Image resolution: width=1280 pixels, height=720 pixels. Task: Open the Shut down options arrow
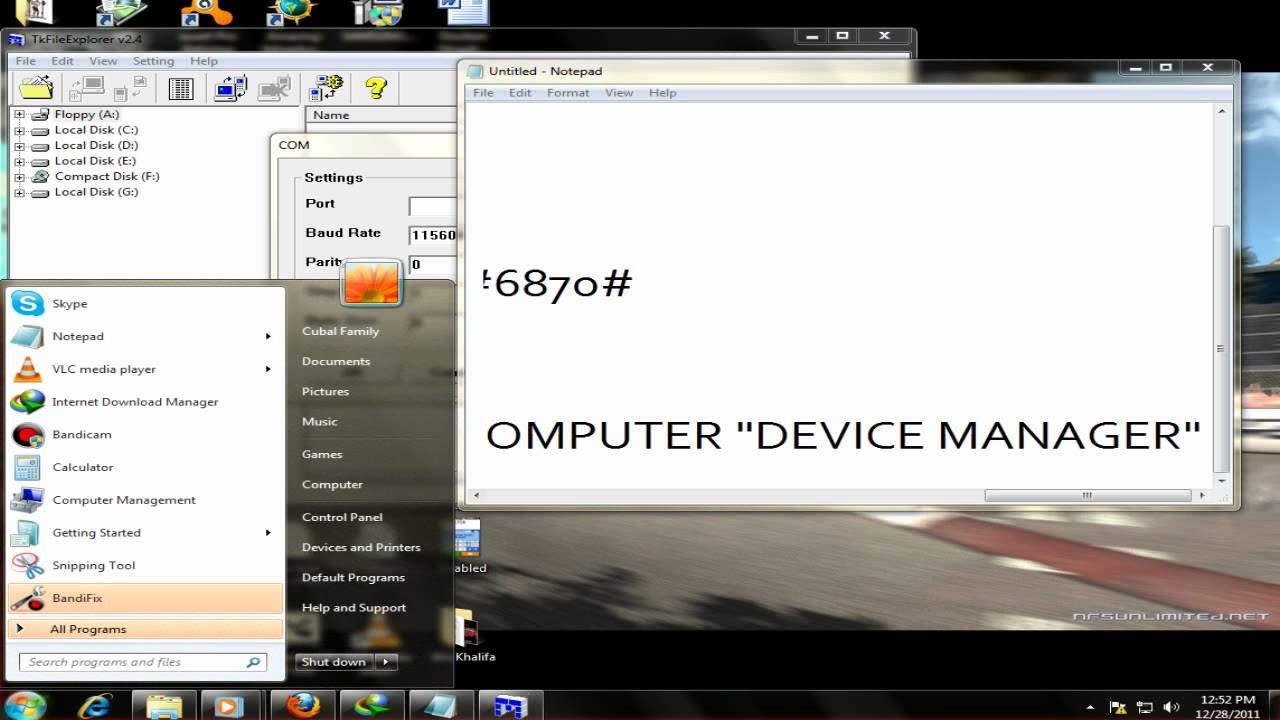[386, 662]
